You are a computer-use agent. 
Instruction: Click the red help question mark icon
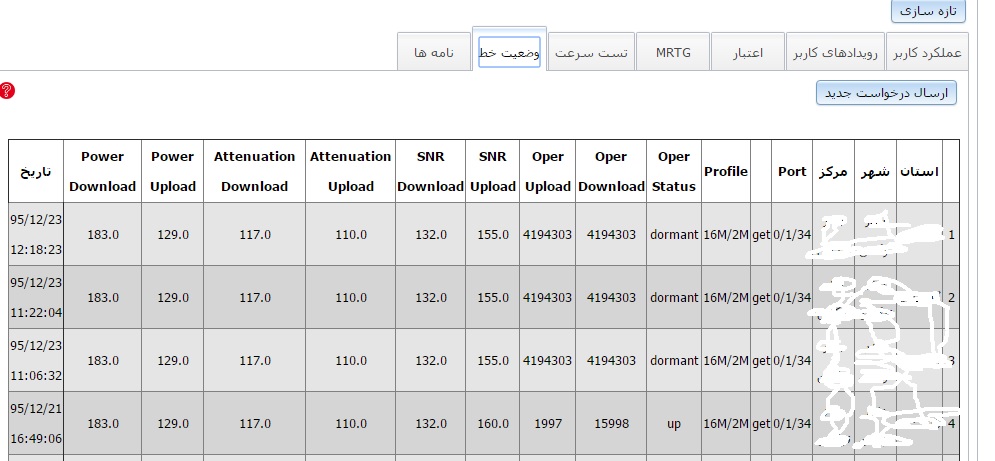click(7, 91)
